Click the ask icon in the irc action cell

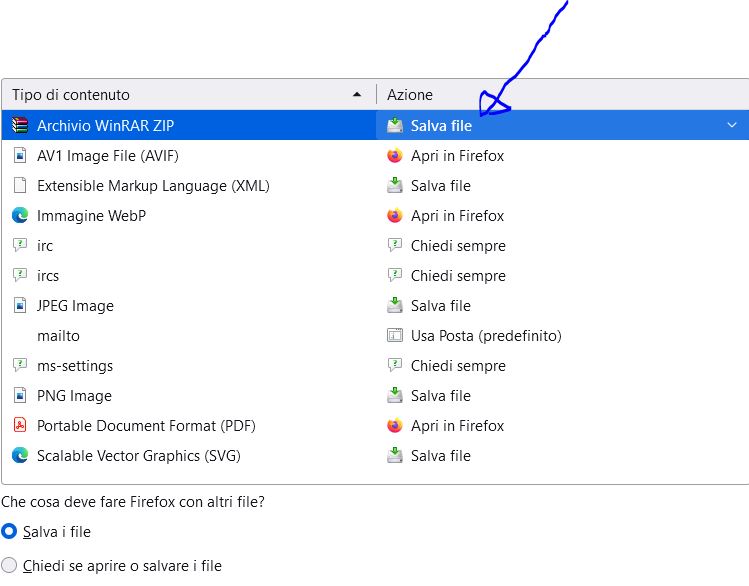[395, 245]
